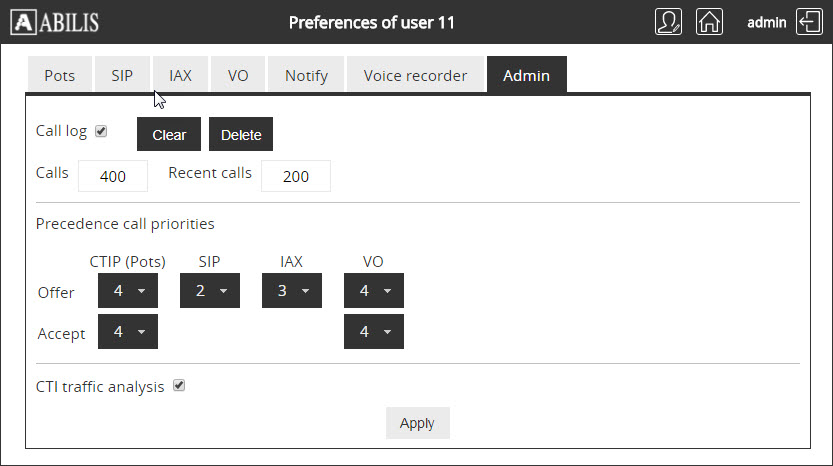Switch to the Pots tab
833x466 pixels.
60,75
